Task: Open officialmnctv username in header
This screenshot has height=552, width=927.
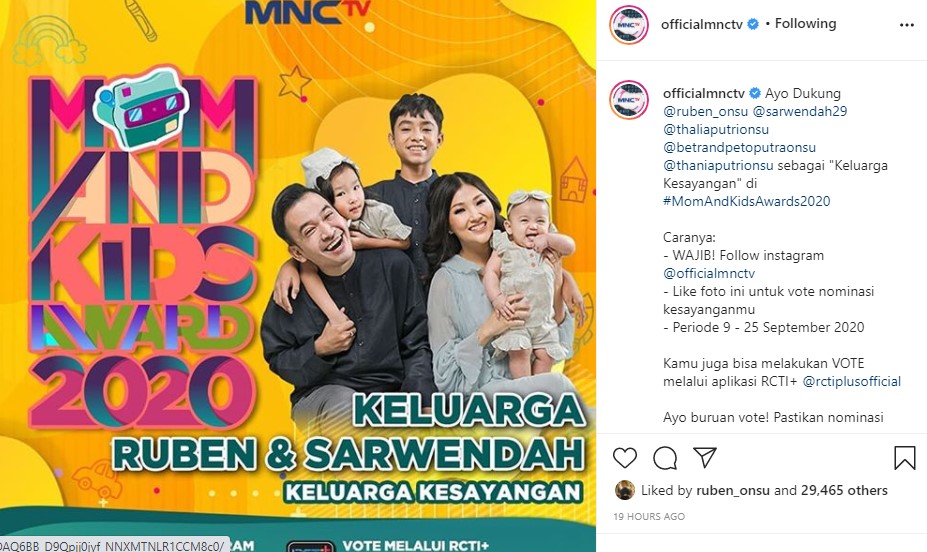Action: 701,24
